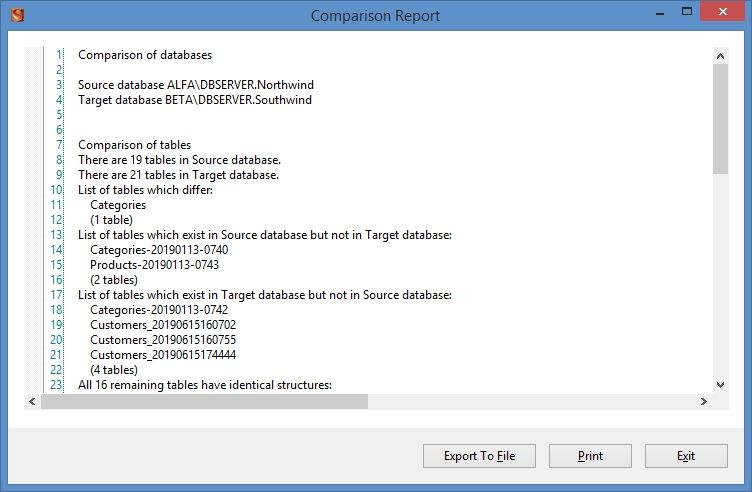
Task: Maximize the Comparison Report window
Action: [687, 12]
